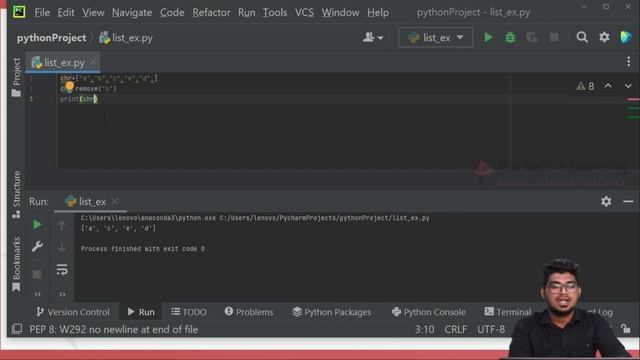Click the Run panel Stop square icon
This screenshot has height=360, width=640.
coord(37,274)
